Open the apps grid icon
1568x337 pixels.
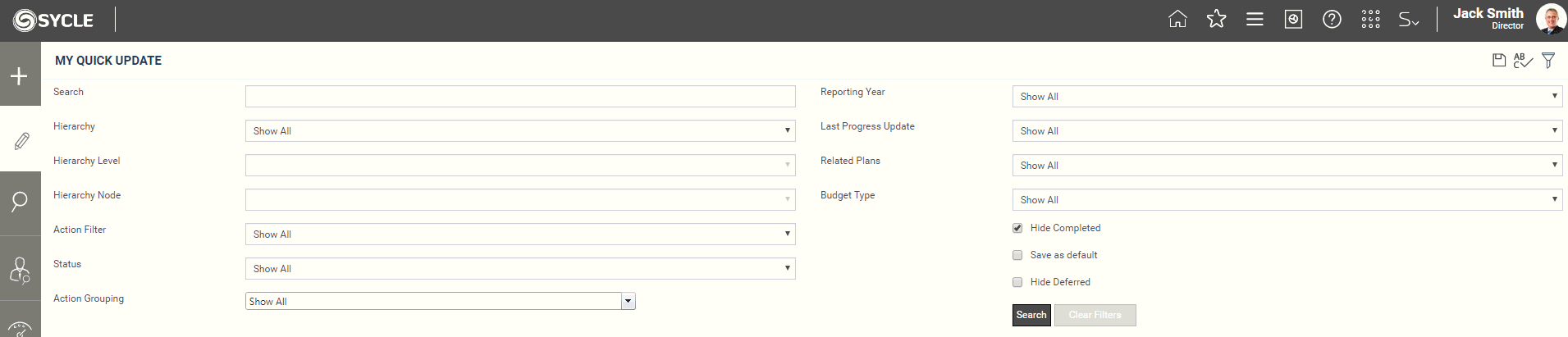(1370, 19)
